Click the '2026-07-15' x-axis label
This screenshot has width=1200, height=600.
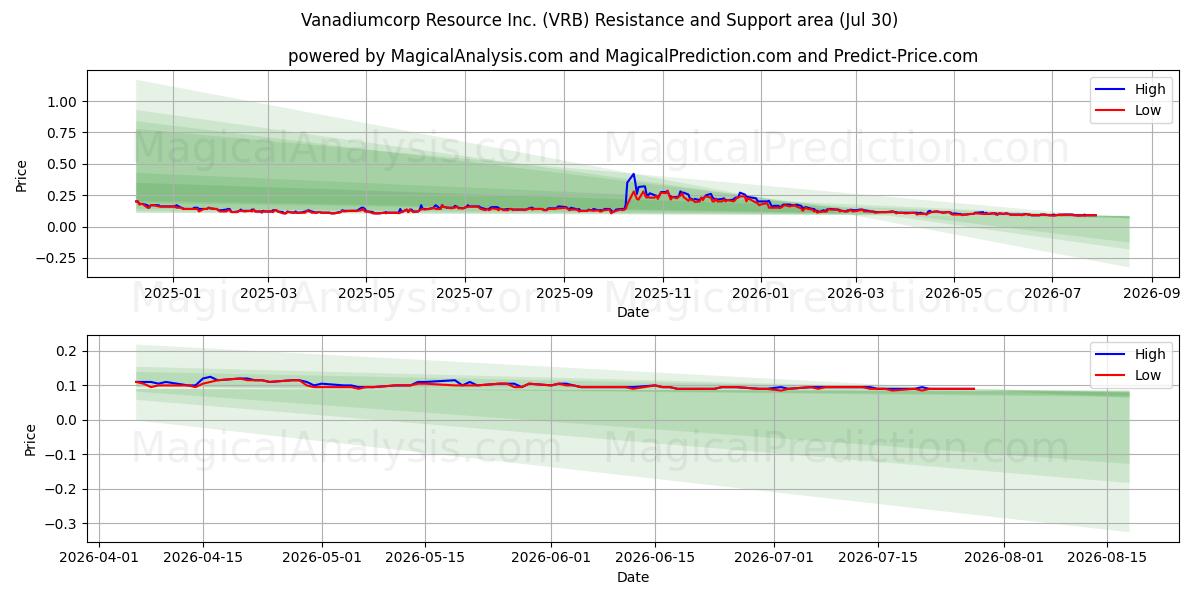coord(878,558)
